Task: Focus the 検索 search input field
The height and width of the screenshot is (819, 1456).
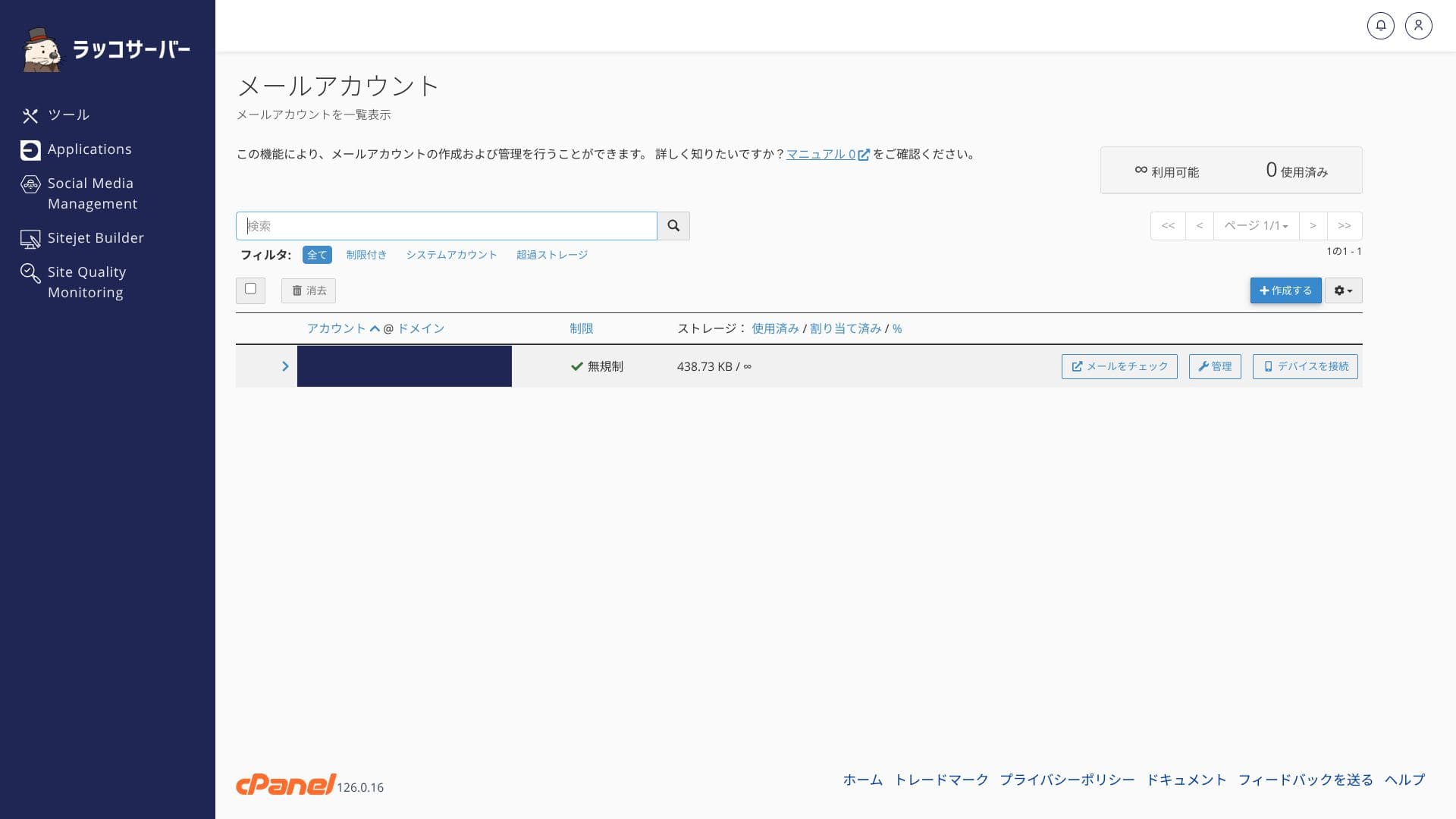Action: click(446, 226)
